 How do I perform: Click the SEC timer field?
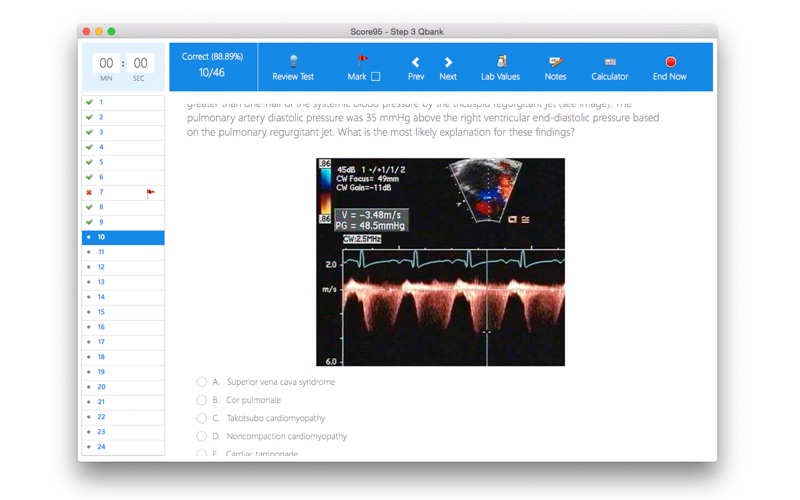(x=140, y=63)
